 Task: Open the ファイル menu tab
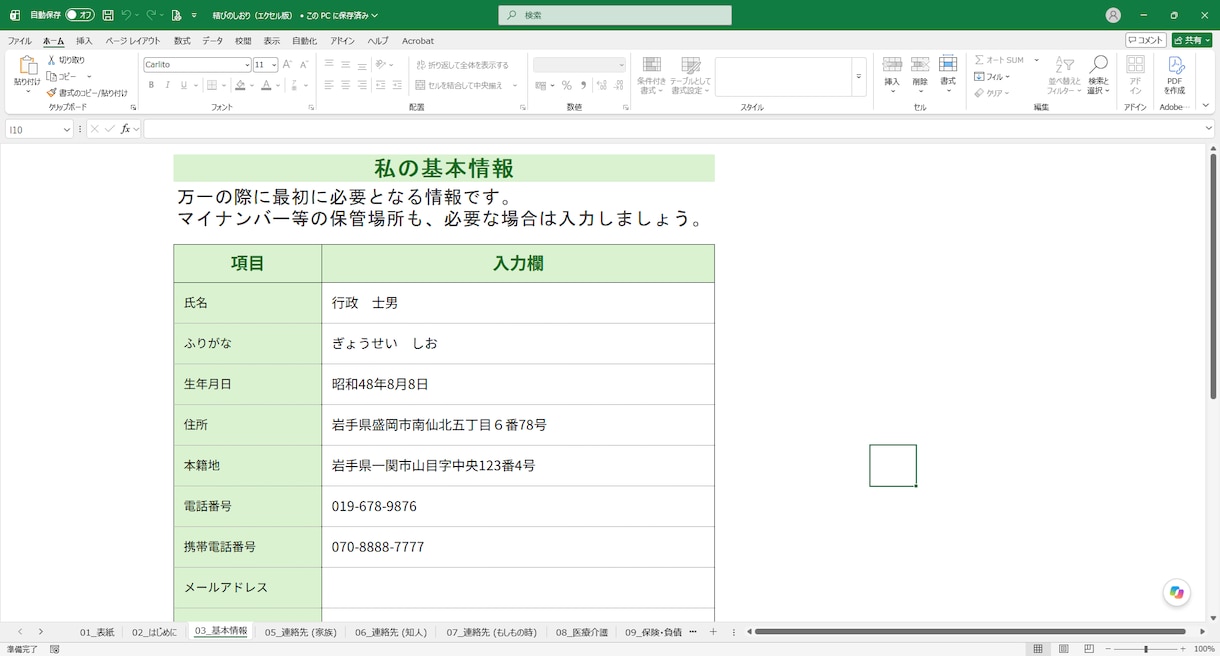19,41
